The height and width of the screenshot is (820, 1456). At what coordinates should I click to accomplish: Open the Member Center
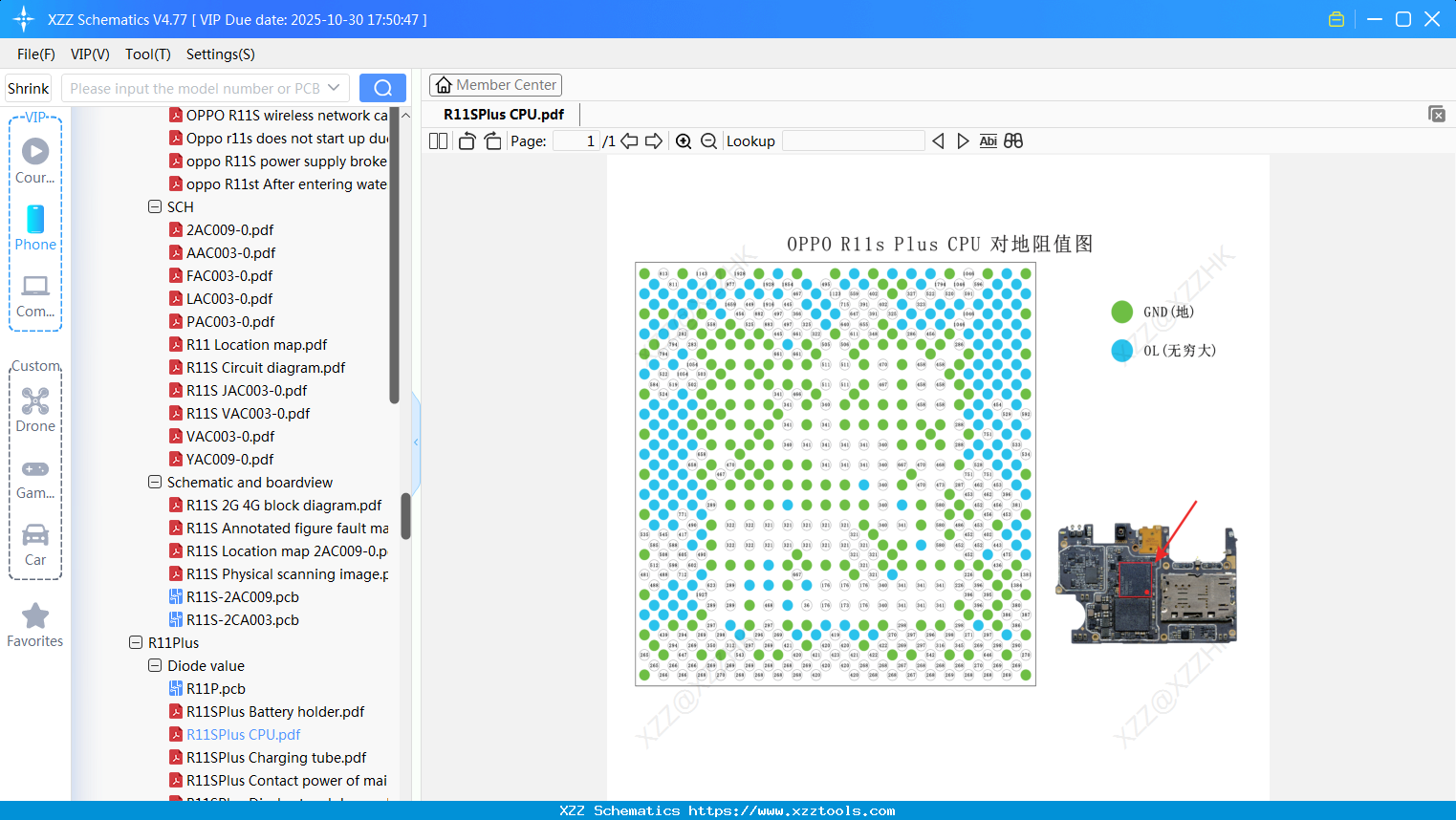(x=495, y=85)
